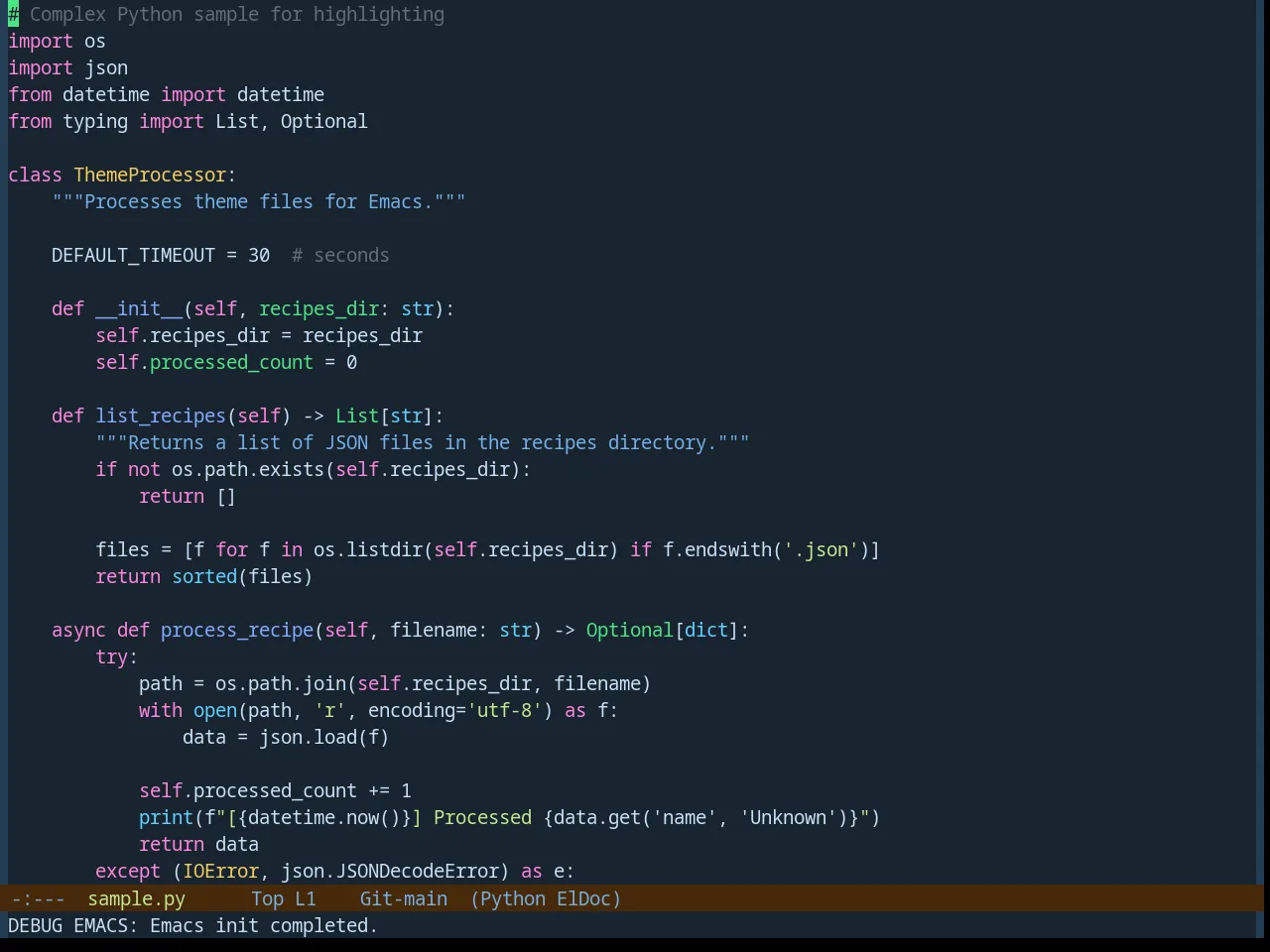Click the list_recipes function name
Image resolution: width=1270 pixels, height=952 pixels.
(x=161, y=416)
